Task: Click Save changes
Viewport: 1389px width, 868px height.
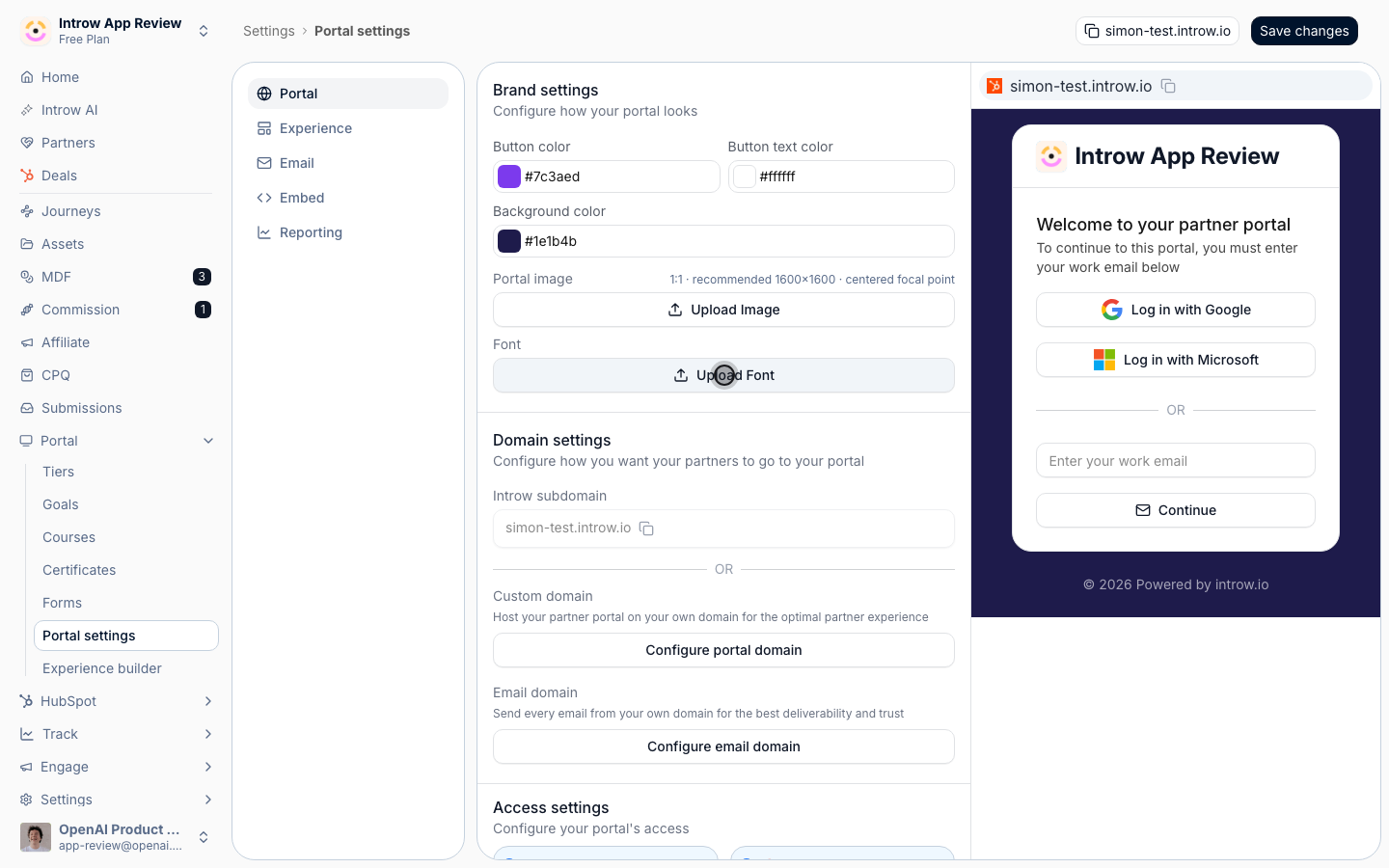Action: click(1304, 31)
